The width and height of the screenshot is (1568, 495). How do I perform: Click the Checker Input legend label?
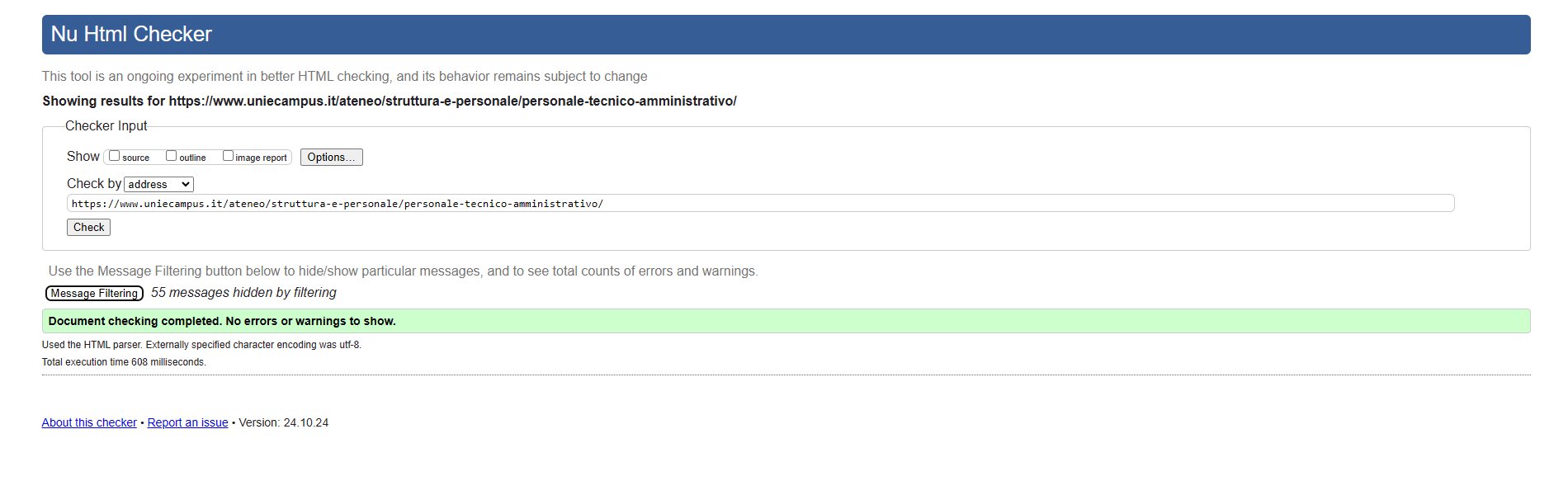coord(106,125)
